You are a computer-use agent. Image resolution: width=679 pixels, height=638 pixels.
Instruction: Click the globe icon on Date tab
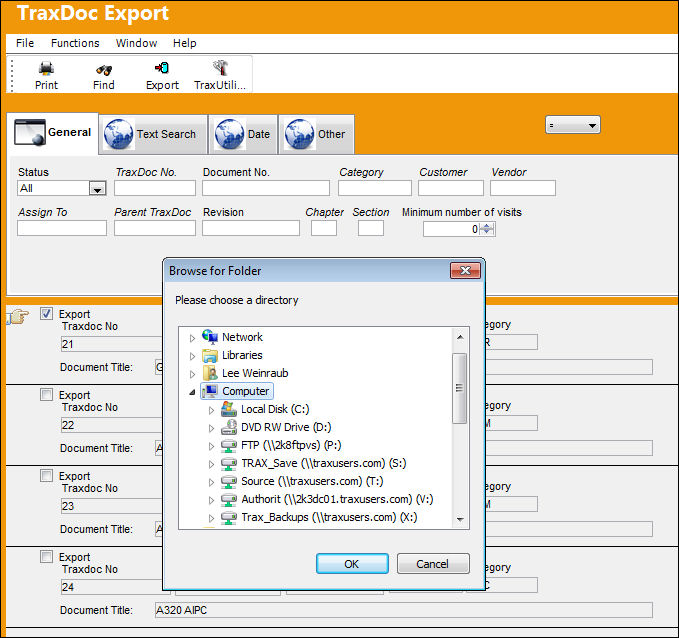coord(230,134)
